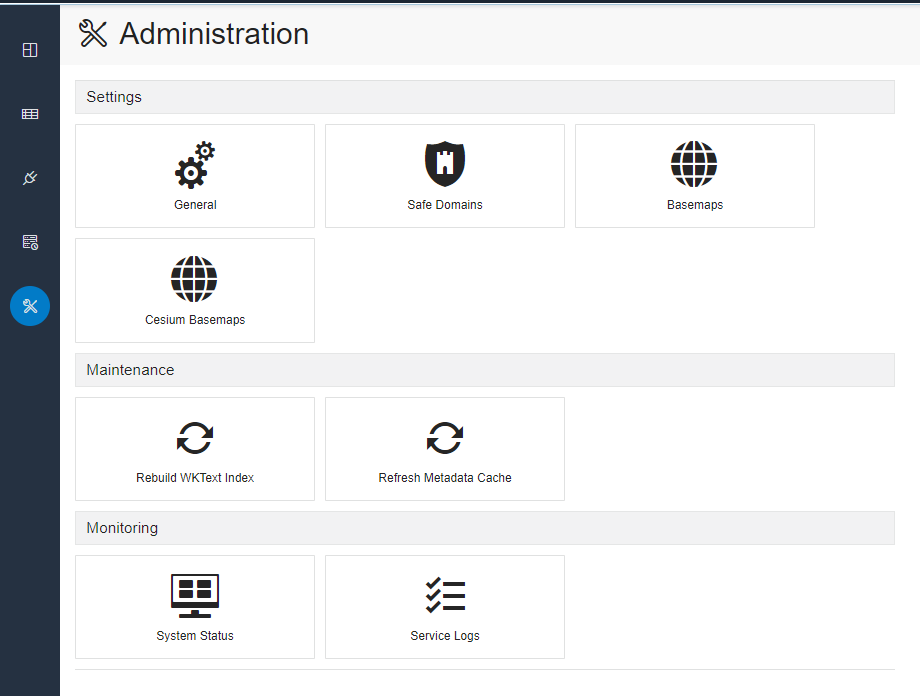Click the Service Logs checklist icon
The height and width of the screenshot is (696, 920).
(445, 596)
